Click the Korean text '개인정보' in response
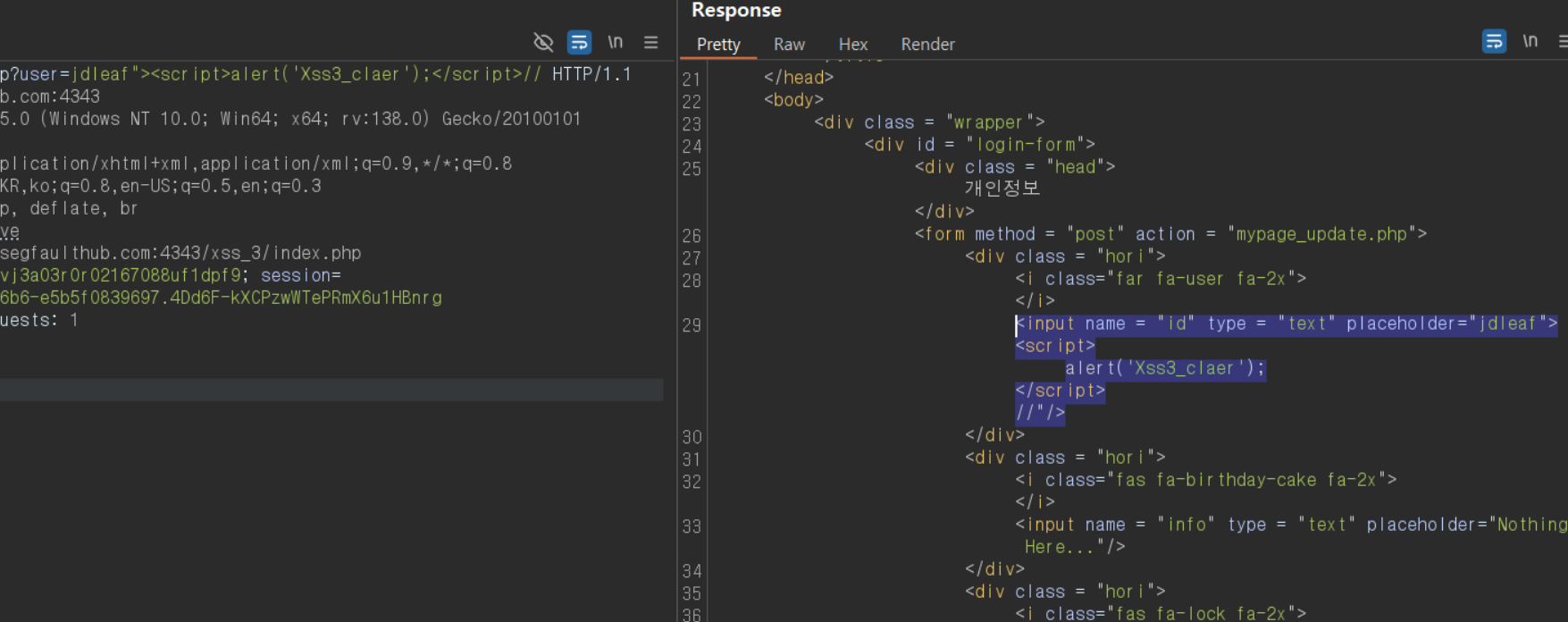The width and height of the screenshot is (1568, 622). (1002, 189)
